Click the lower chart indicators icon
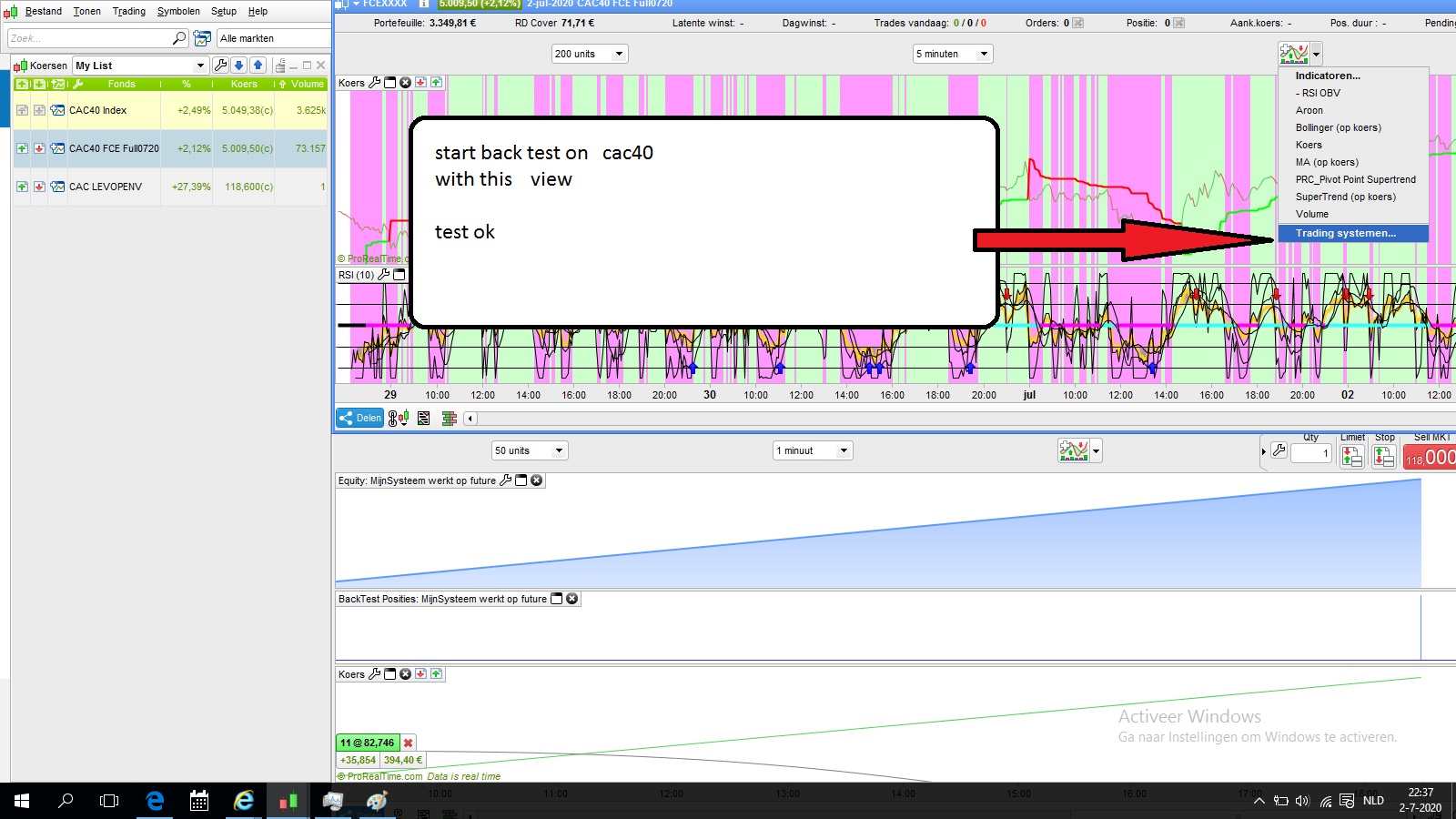The width and height of the screenshot is (1456, 819). coord(1074,450)
